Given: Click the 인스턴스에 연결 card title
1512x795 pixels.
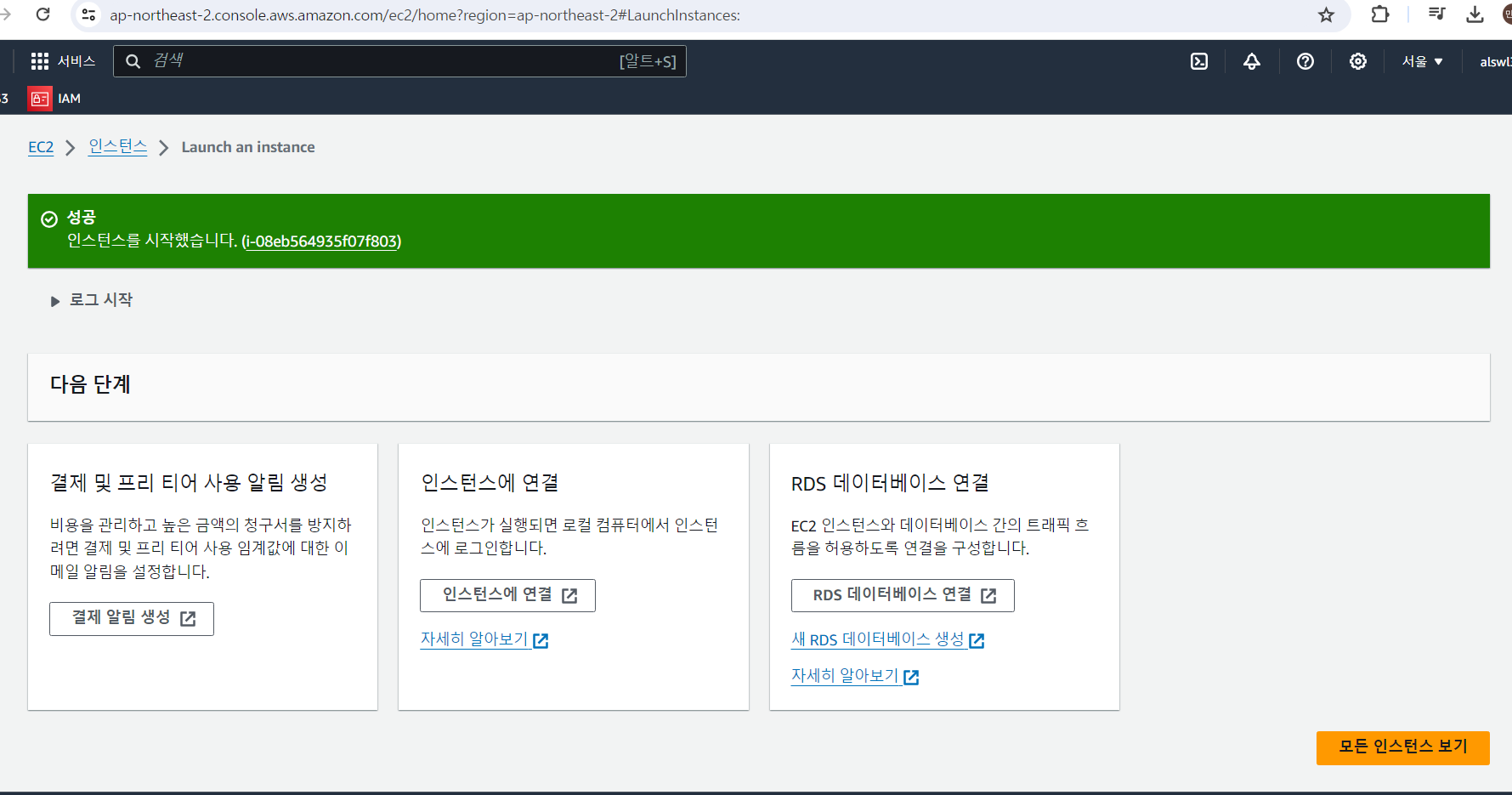Looking at the screenshot, I should pos(490,483).
